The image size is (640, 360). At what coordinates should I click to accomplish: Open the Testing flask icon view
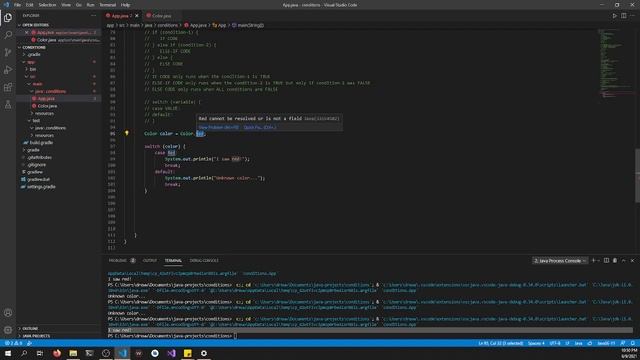point(8,105)
